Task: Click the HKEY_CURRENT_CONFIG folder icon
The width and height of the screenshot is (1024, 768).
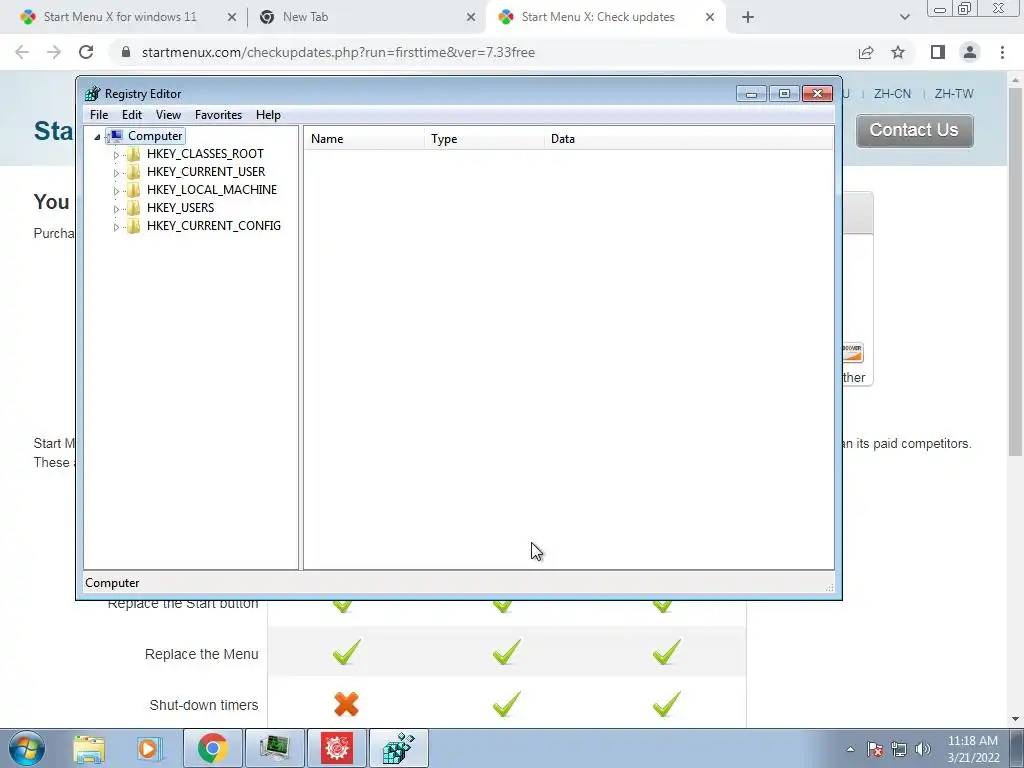Action: click(x=133, y=226)
